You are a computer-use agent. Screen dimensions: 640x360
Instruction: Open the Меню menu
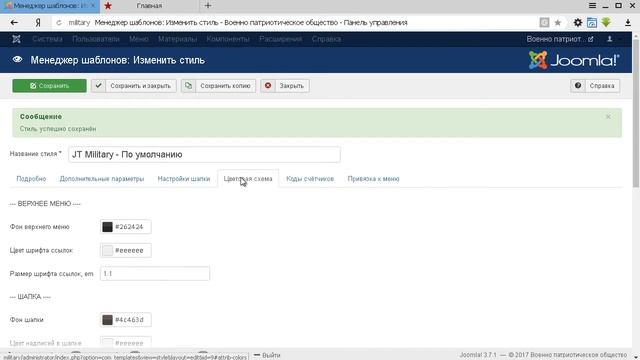click(139, 39)
